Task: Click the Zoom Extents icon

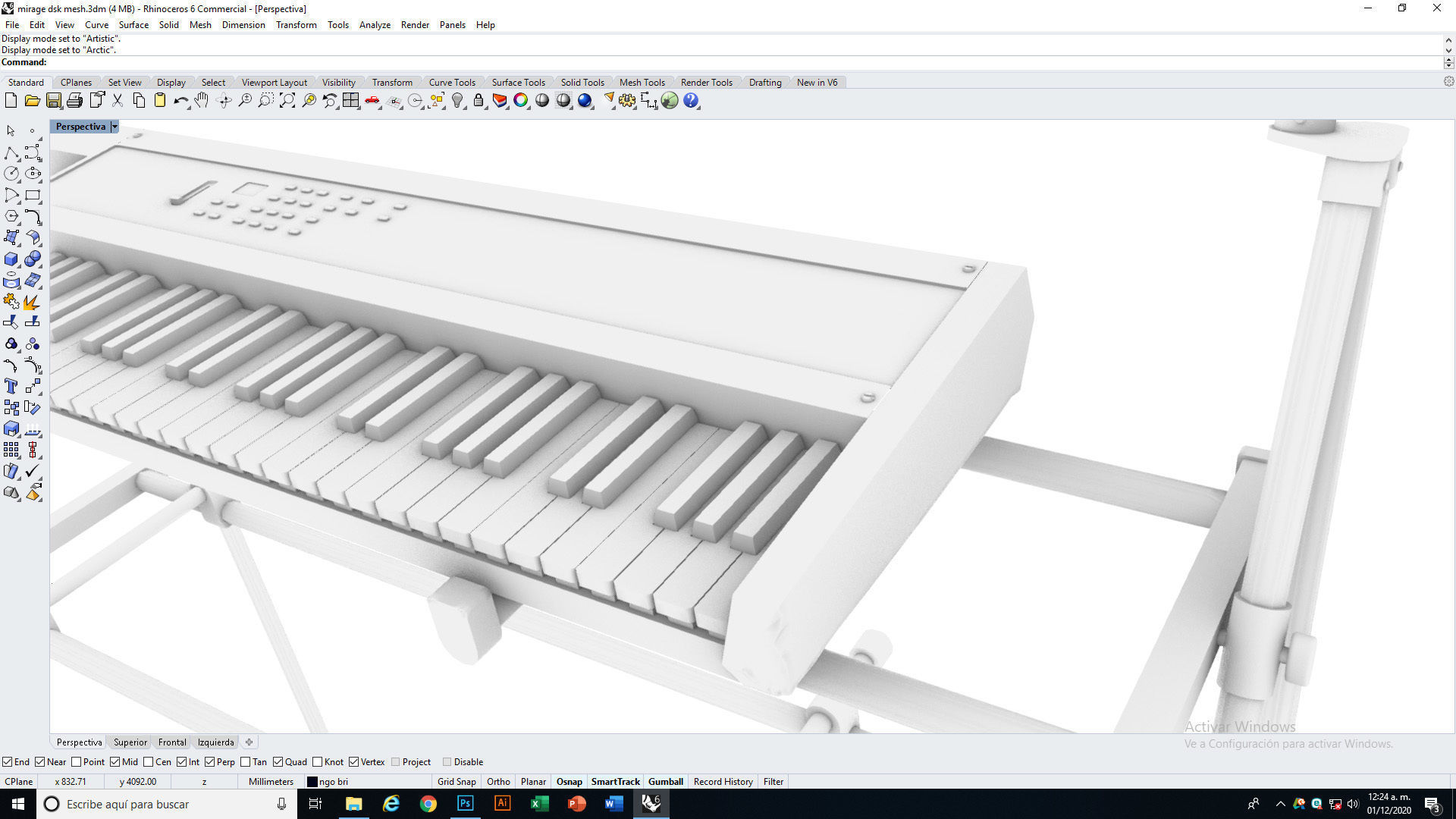Action: (287, 101)
